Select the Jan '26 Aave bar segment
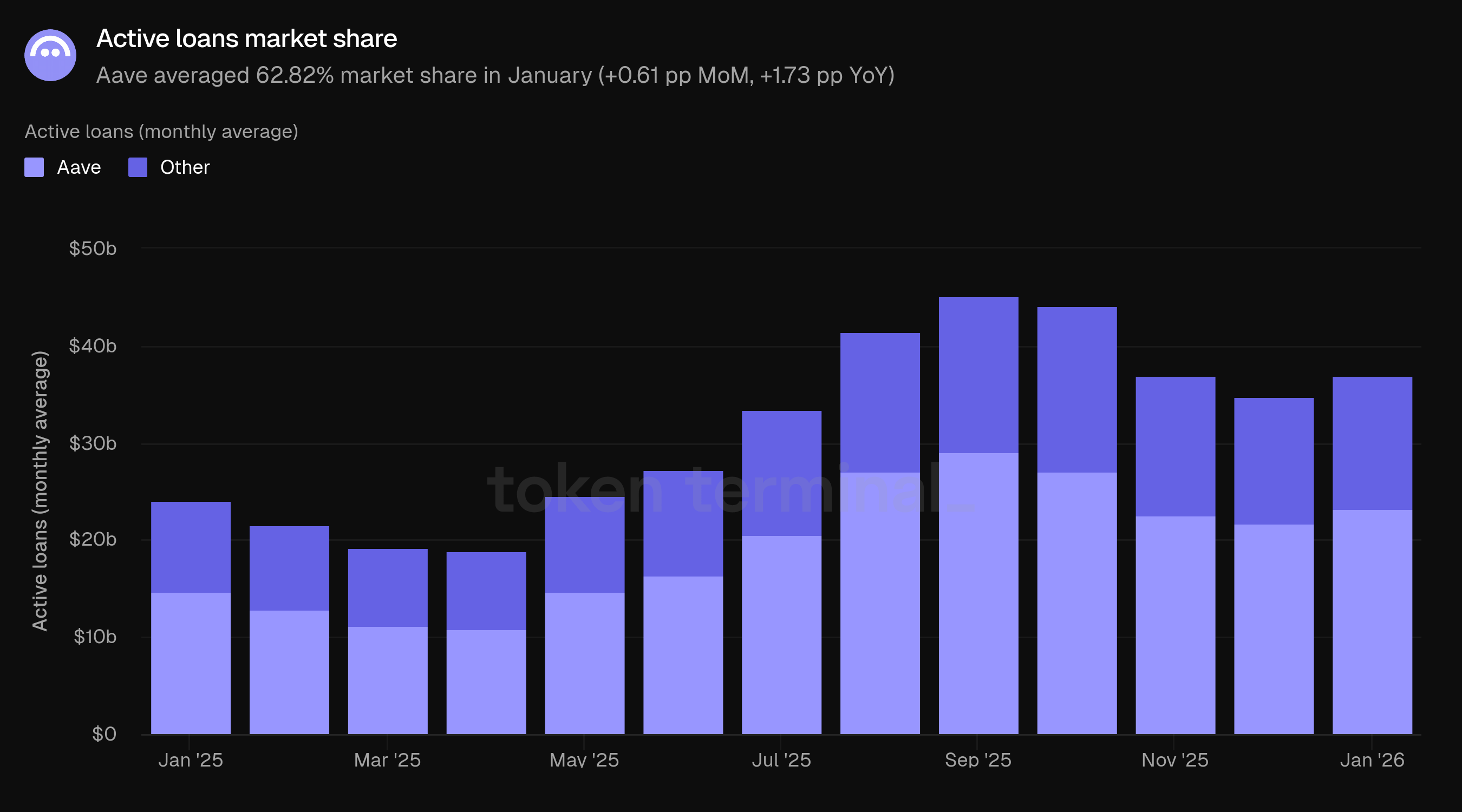This screenshot has width=1462, height=812. pos(1372,621)
